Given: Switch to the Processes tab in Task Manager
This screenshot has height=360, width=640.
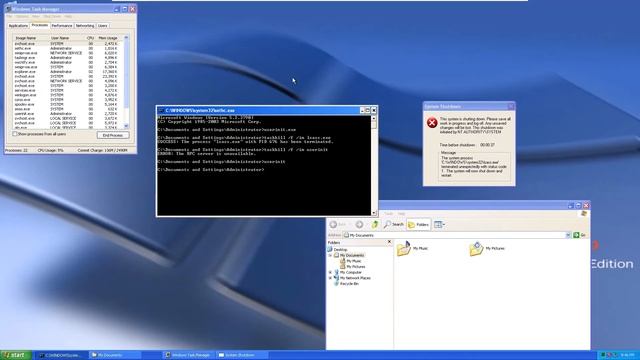Looking at the screenshot, I should point(40,25).
